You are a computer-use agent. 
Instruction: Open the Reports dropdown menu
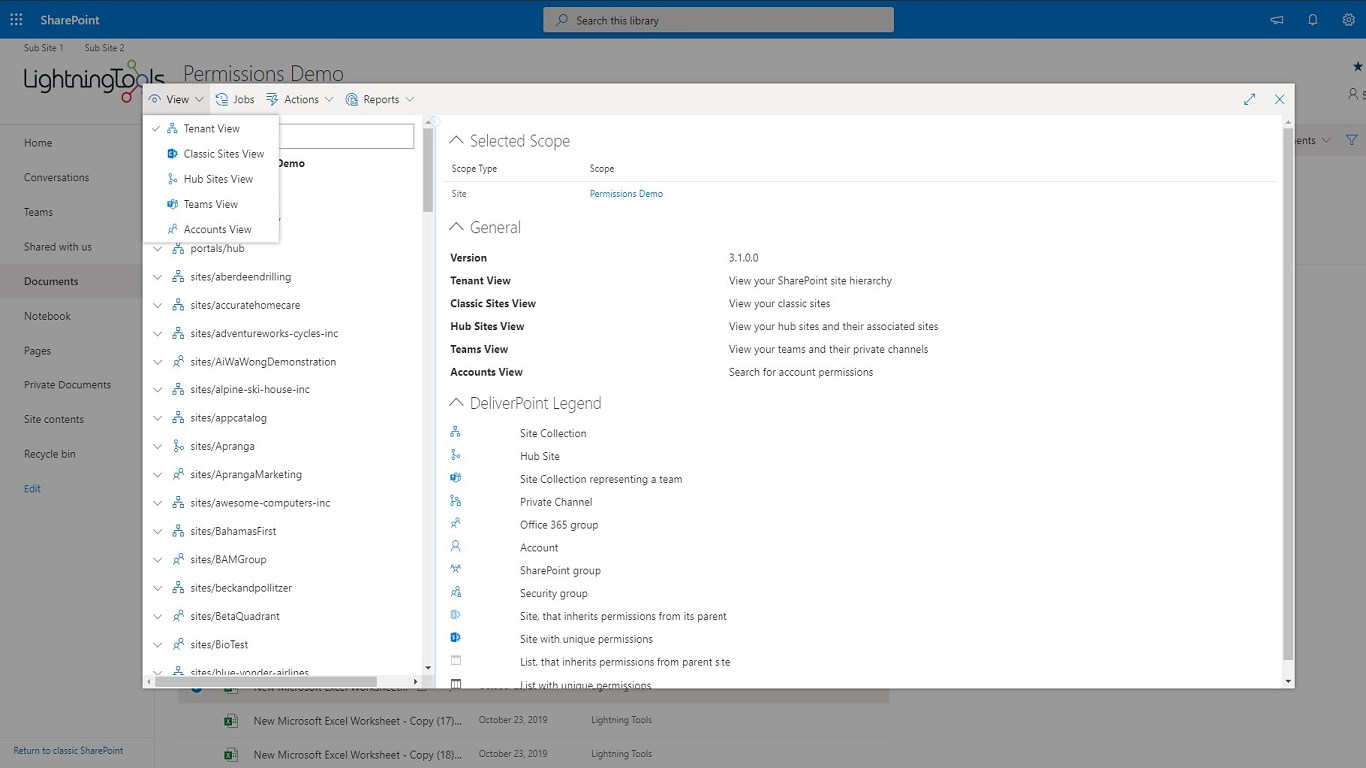(x=379, y=99)
